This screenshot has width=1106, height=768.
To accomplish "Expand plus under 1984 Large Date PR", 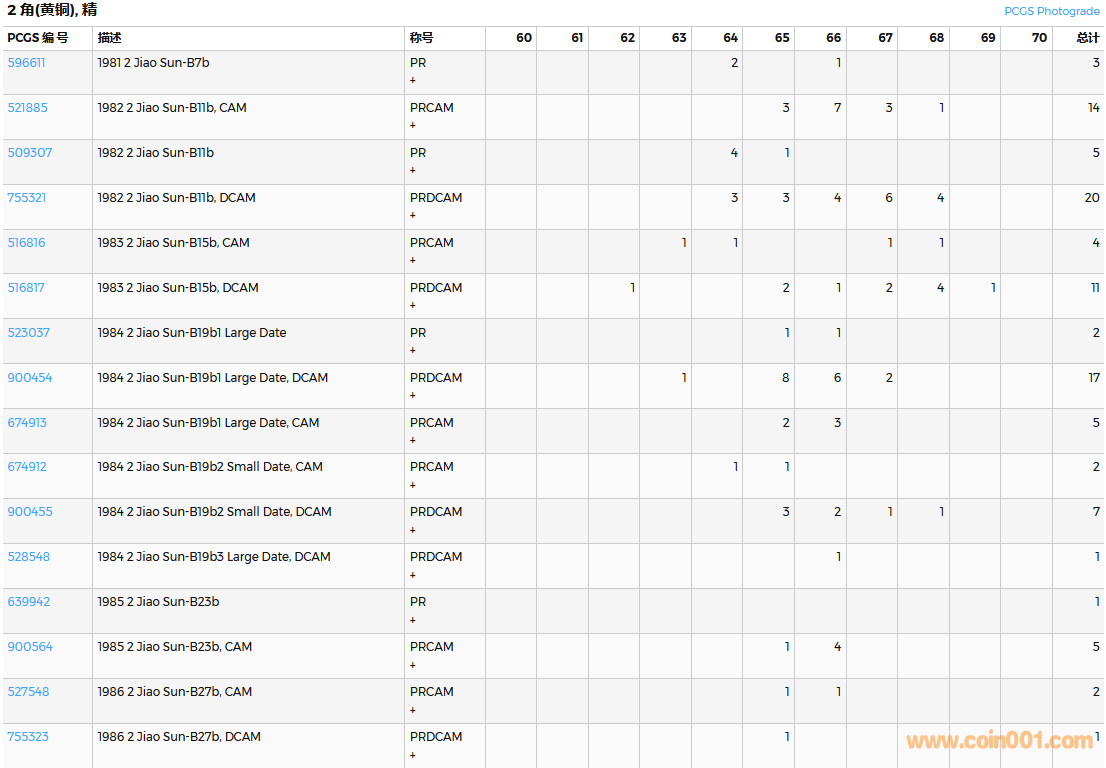I will pyautogui.click(x=413, y=350).
